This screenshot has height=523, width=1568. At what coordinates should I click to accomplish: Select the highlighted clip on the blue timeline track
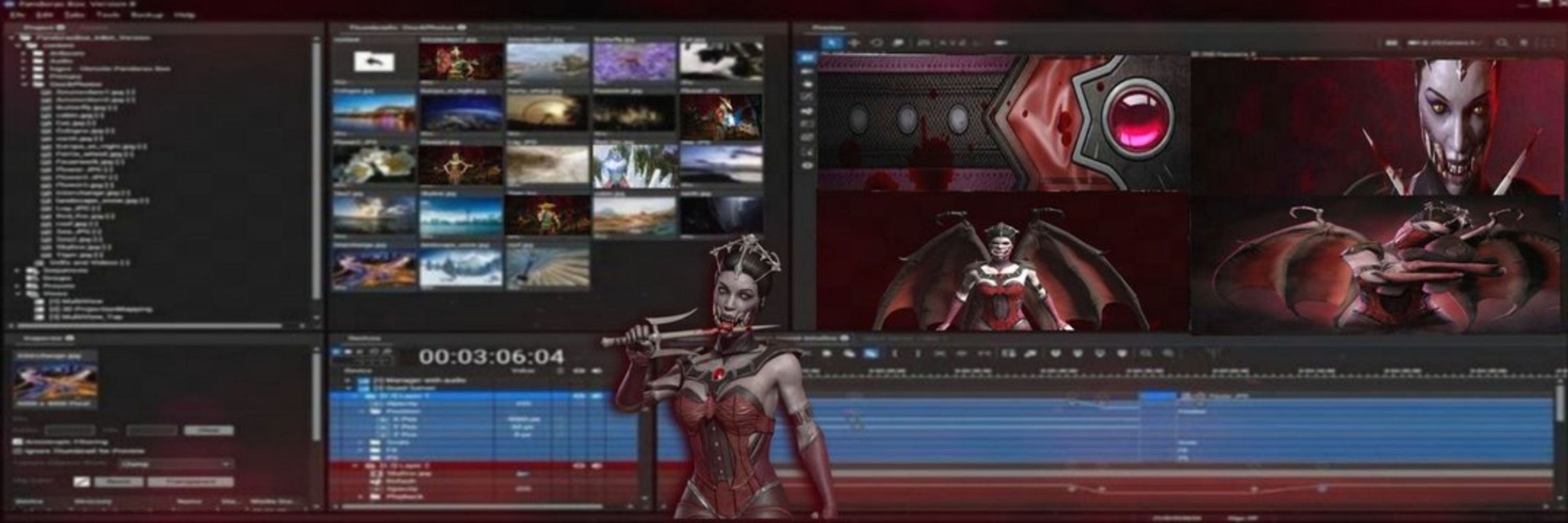pos(1157,396)
